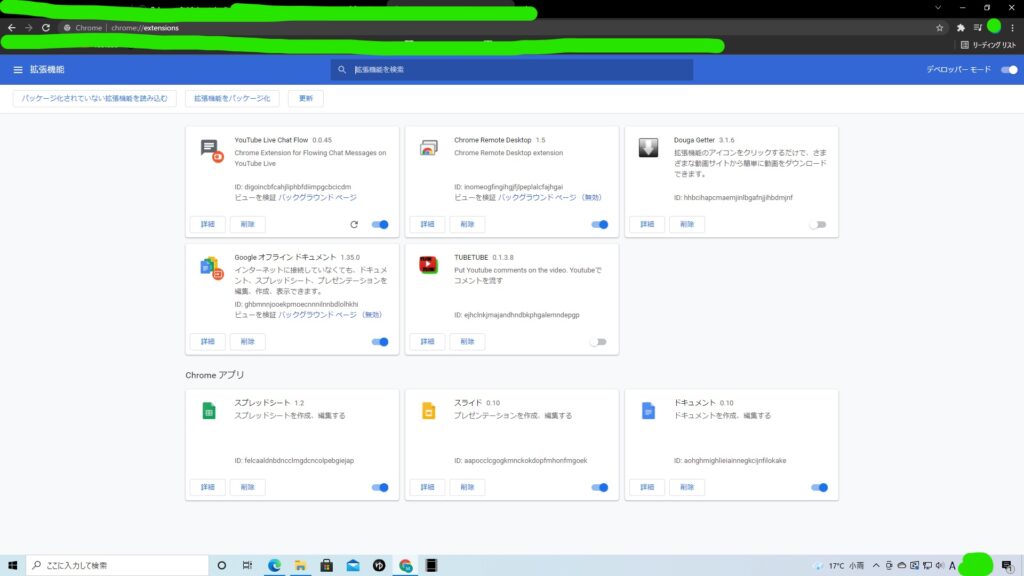Reload the YouTube Live Chat Flow extension
The width and height of the screenshot is (1024, 576).
(x=354, y=225)
